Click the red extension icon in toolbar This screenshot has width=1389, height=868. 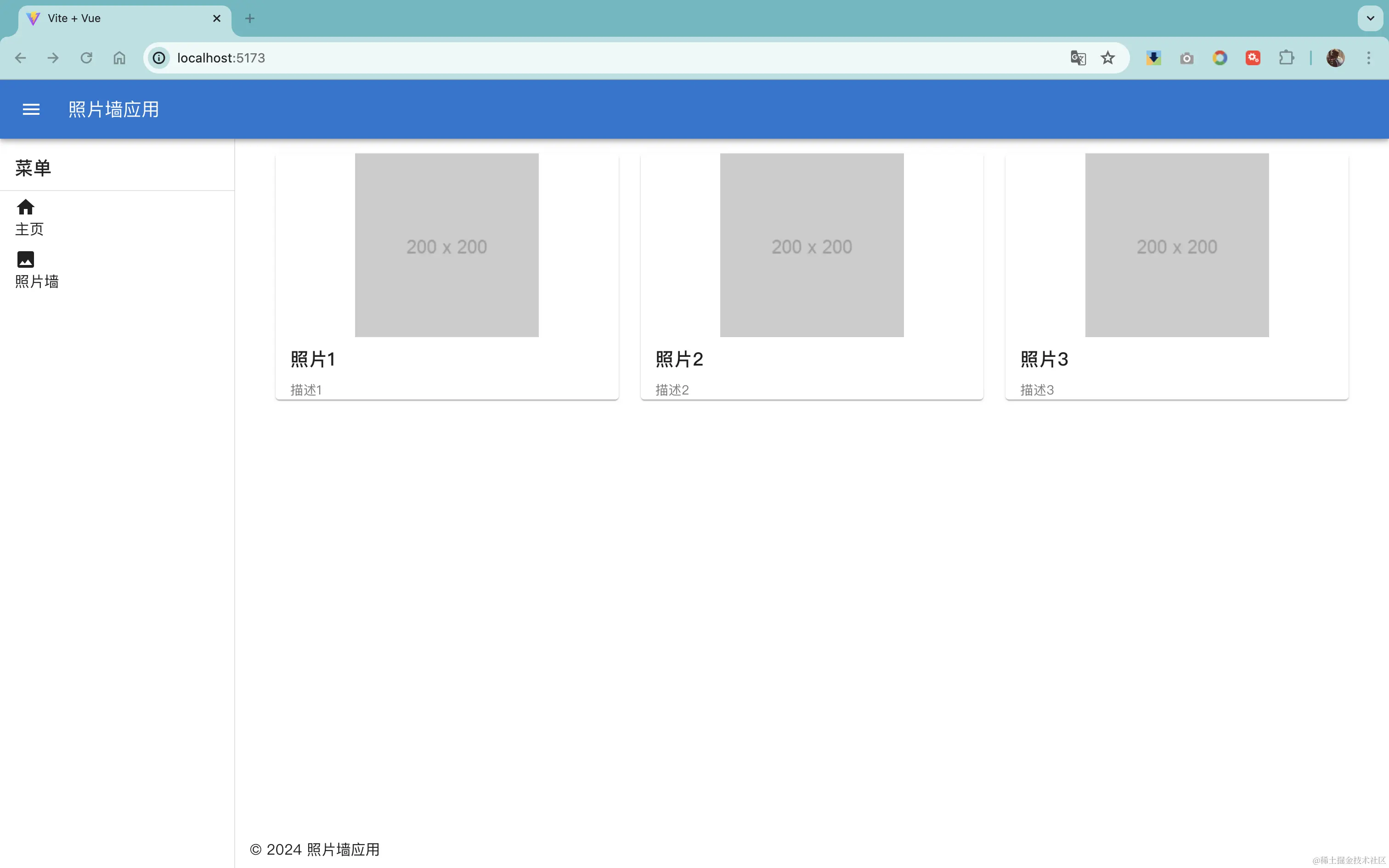coord(1253,58)
